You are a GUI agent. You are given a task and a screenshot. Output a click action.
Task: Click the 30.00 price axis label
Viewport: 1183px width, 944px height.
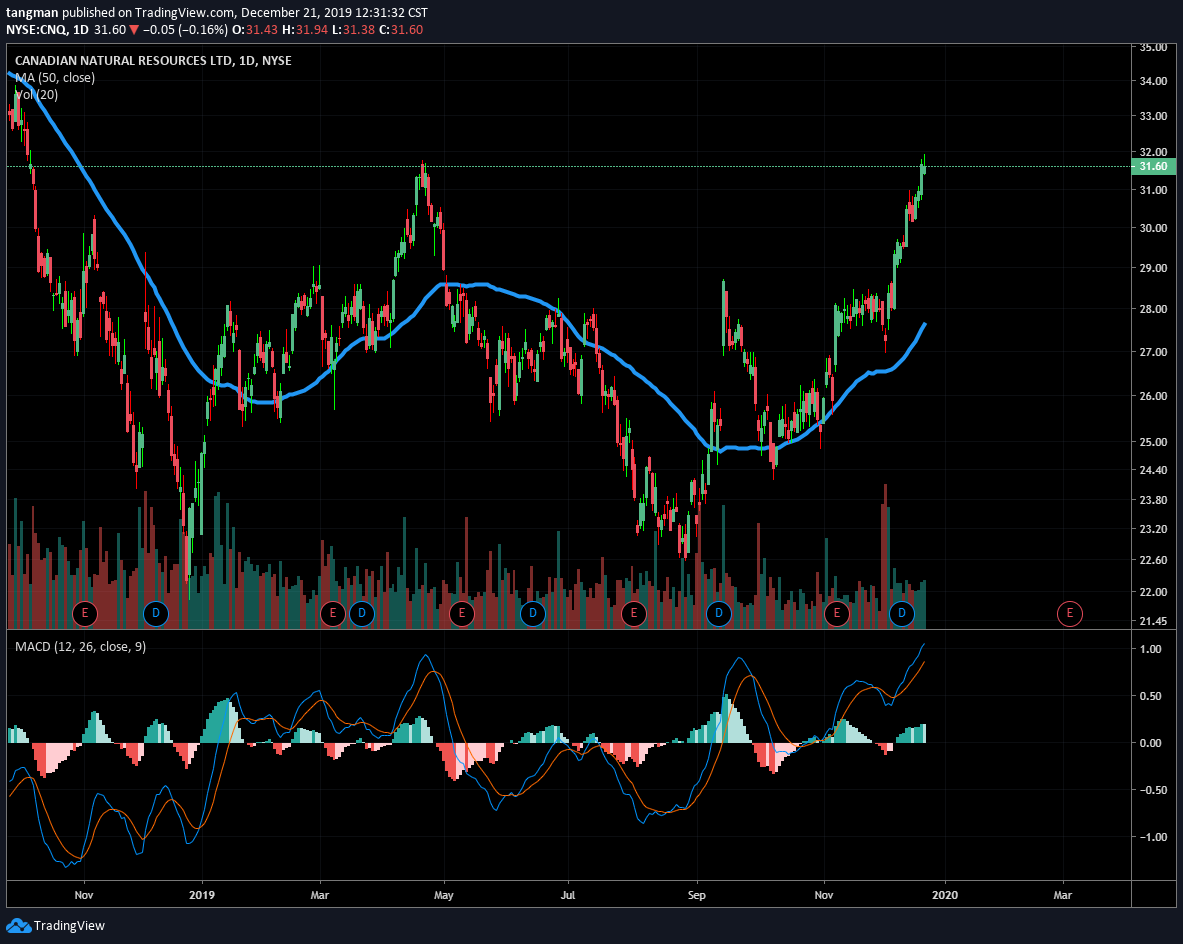1154,228
